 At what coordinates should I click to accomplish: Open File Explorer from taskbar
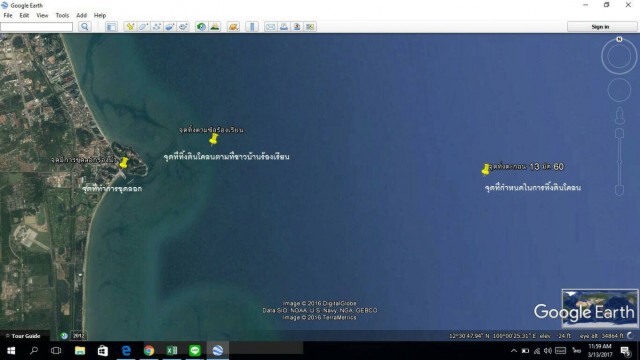(80, 351)
